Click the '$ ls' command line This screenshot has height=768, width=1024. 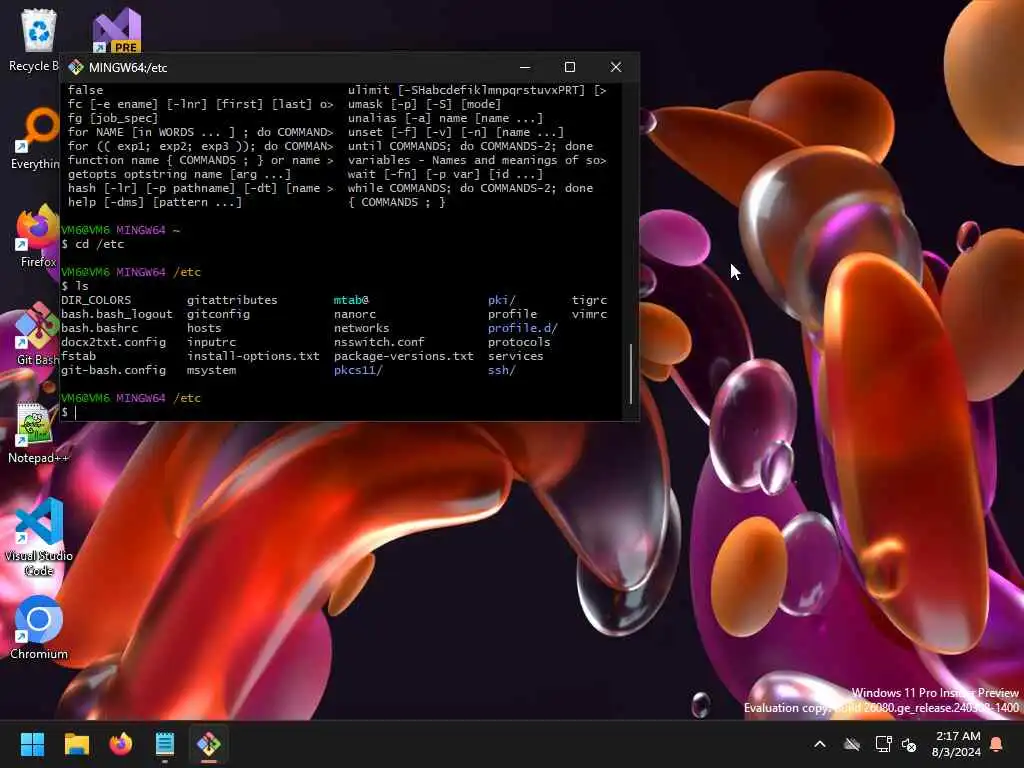point(75,286)
